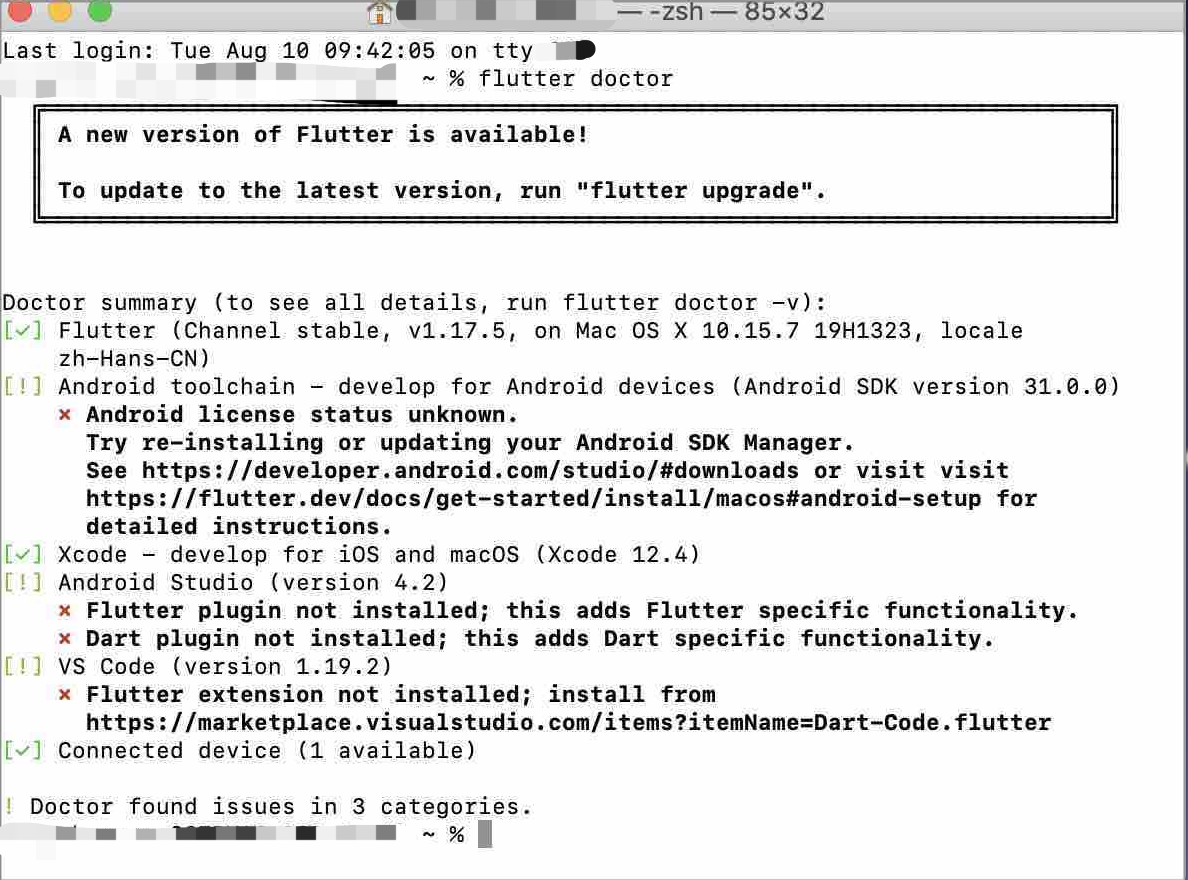Click the yellow minimize window button
The width and height of the screenshot is (1188, 880).
60,10
